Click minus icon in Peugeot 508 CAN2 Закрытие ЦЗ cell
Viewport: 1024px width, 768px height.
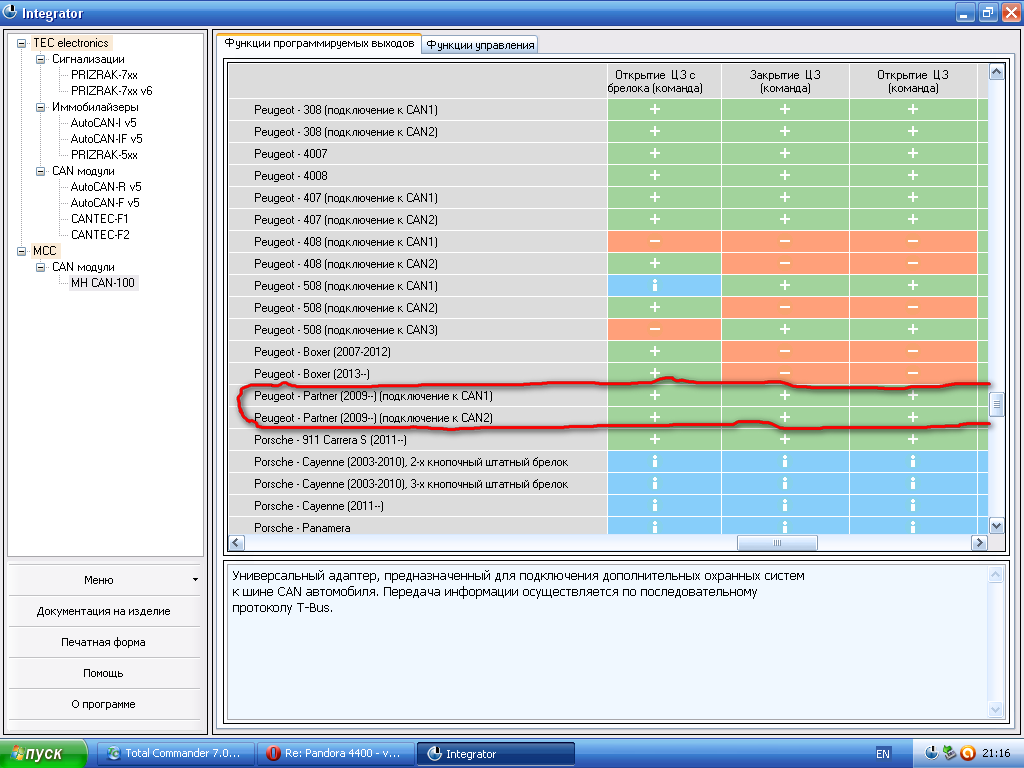coord(785,307)
